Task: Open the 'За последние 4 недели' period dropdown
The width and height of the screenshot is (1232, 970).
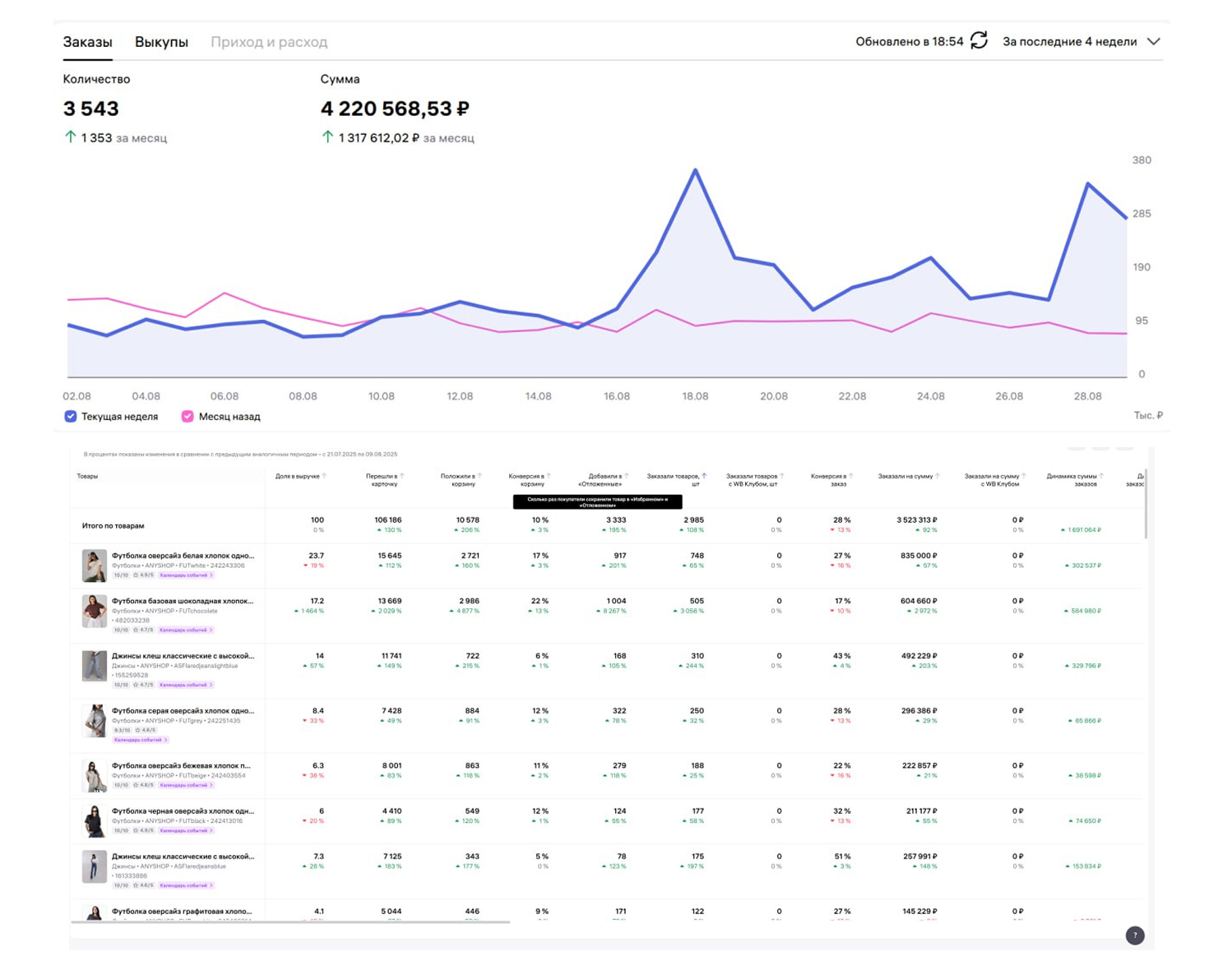Action: [x=1081, y=42]
